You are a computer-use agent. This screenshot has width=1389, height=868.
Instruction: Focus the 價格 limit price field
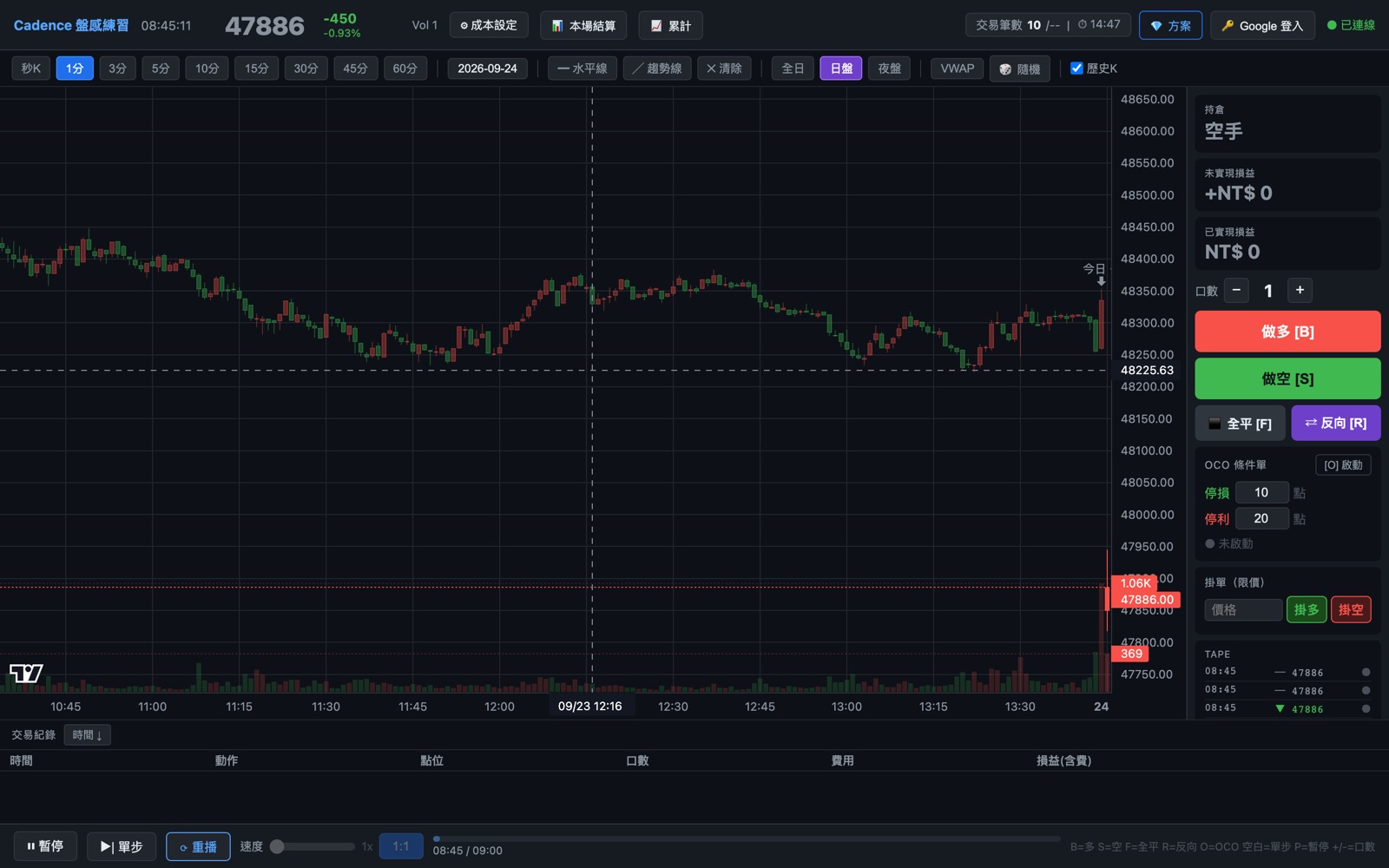[1242, 609]
